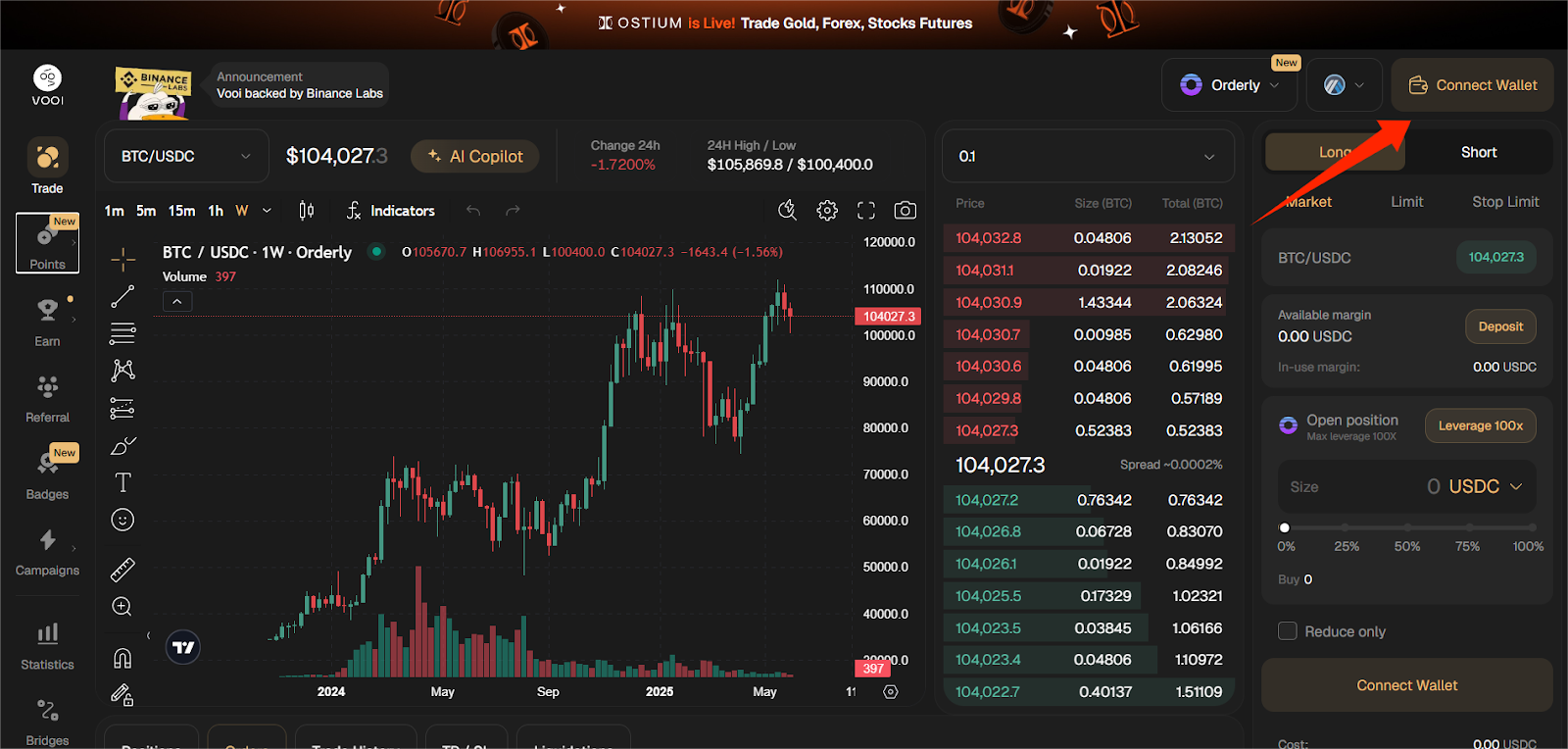Select the Market order tab

[1308, 201]
